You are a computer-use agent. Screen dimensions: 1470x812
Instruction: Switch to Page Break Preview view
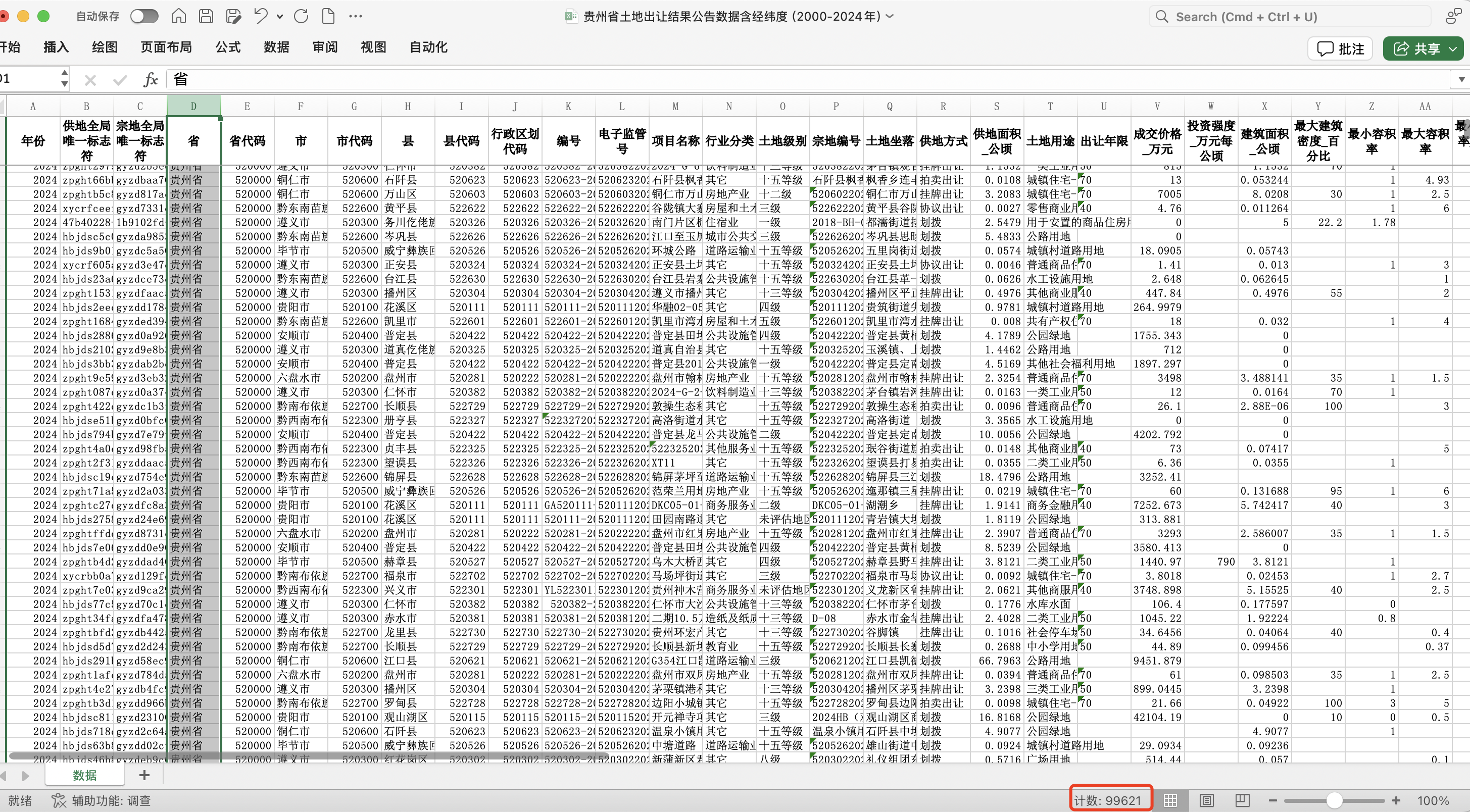click(x=1242, y=800)
